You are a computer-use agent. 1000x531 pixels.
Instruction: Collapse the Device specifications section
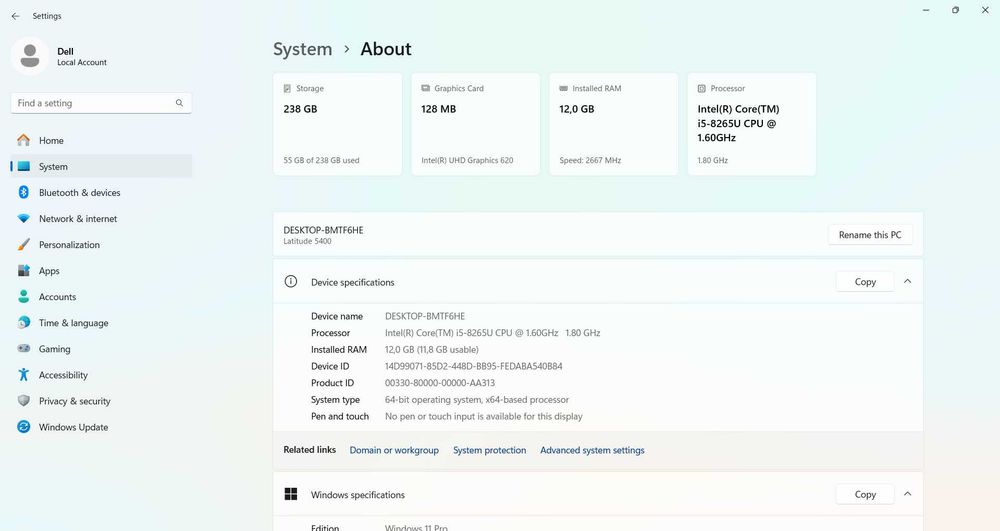point(908,281)
